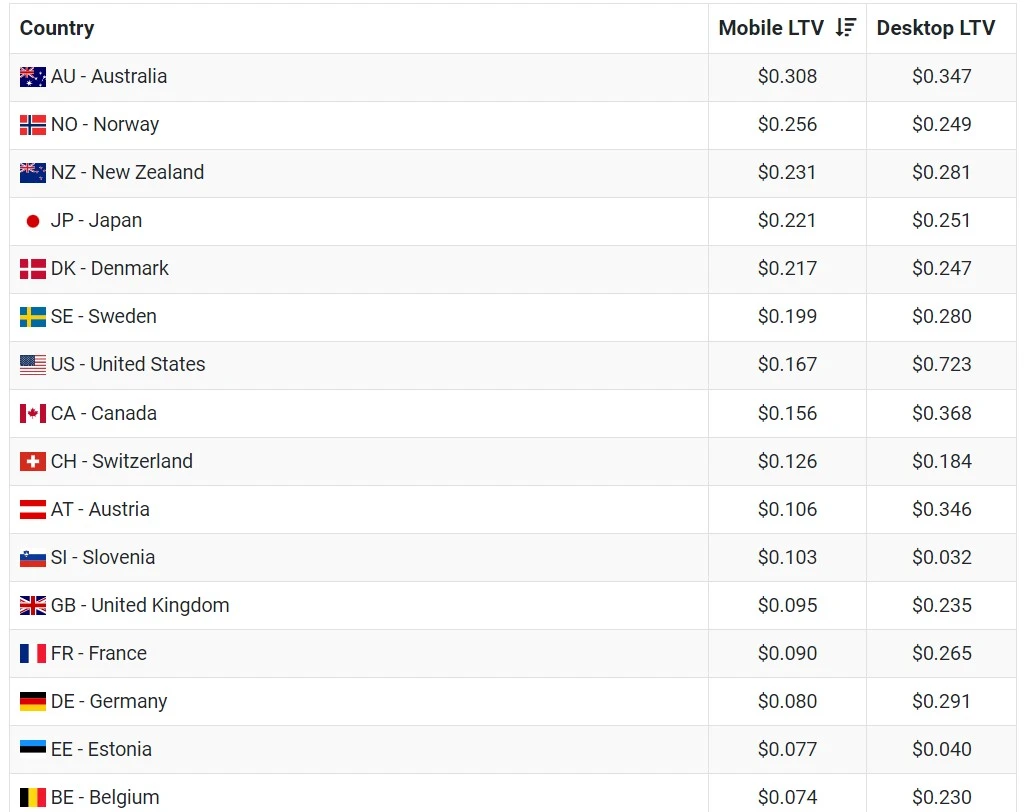
Task: Select the DK - Denmark row label
Action: [110, 269]
